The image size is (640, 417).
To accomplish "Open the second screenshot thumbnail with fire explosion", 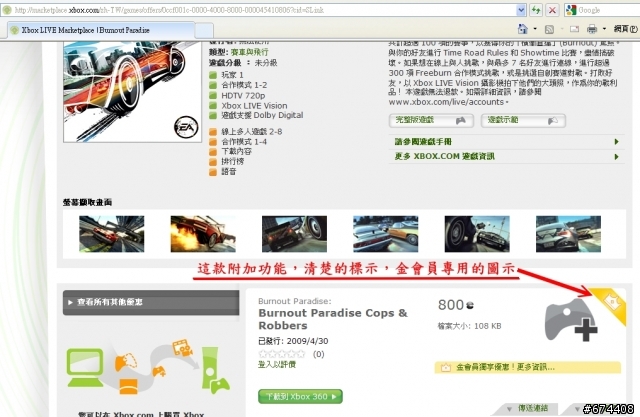I will [203, 234].
